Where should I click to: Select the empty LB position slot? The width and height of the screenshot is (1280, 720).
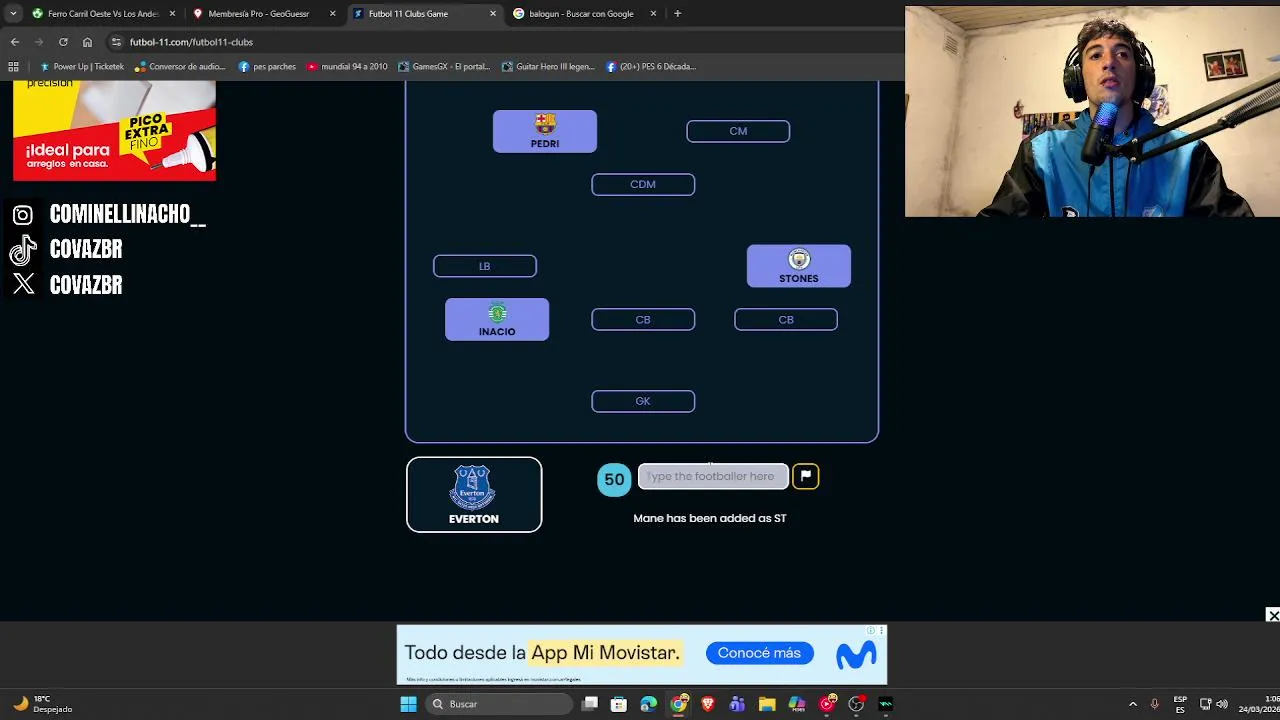click(x=485, y=266)
